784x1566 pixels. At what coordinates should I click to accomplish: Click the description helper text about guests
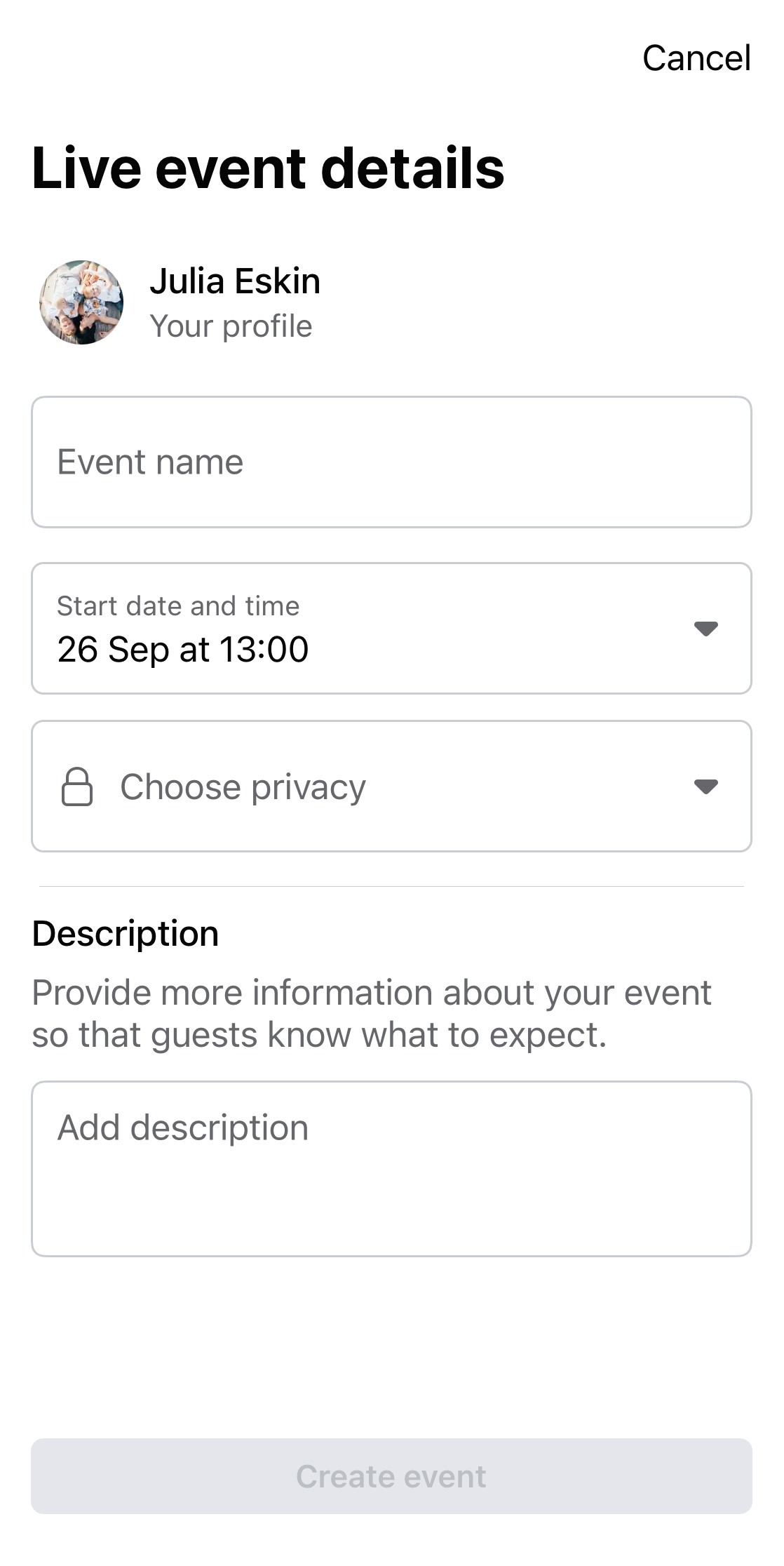click(x=372, y=1014)
